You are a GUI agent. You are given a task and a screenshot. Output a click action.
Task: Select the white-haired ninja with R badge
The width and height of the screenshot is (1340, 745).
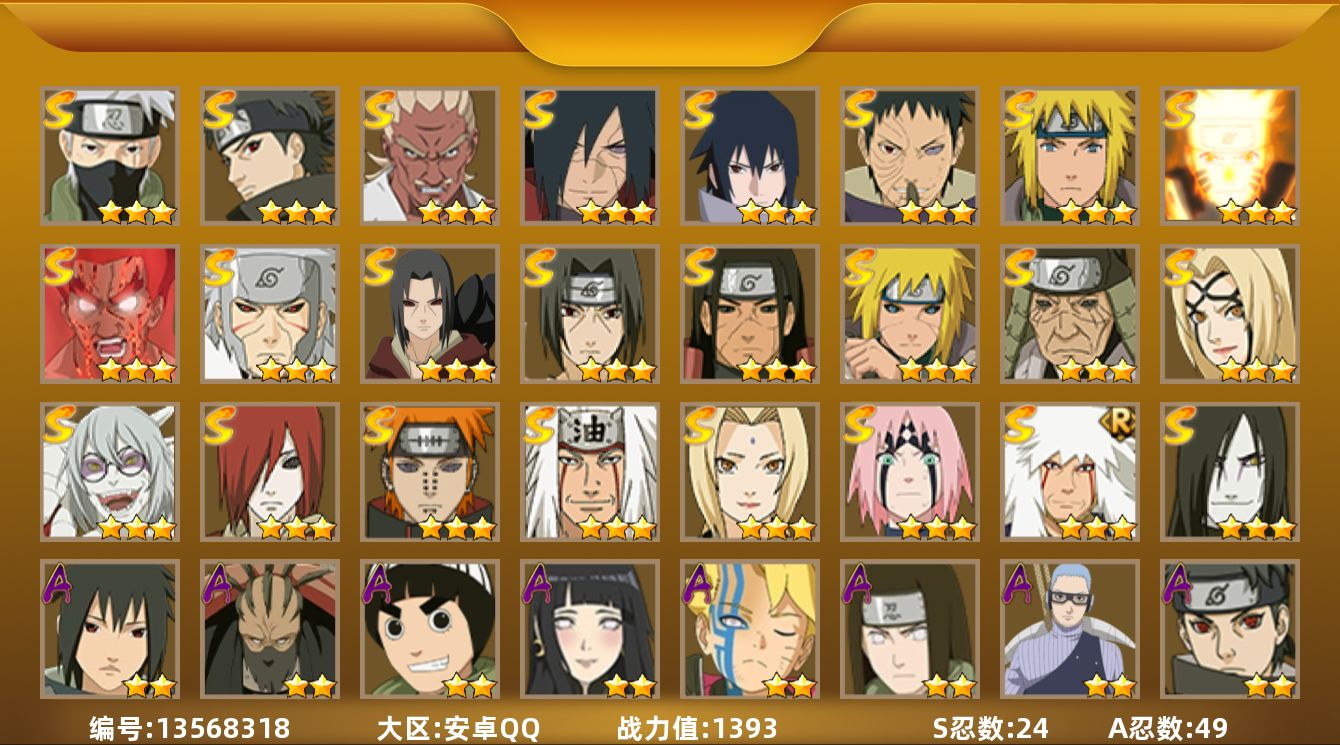point(1070,471)
